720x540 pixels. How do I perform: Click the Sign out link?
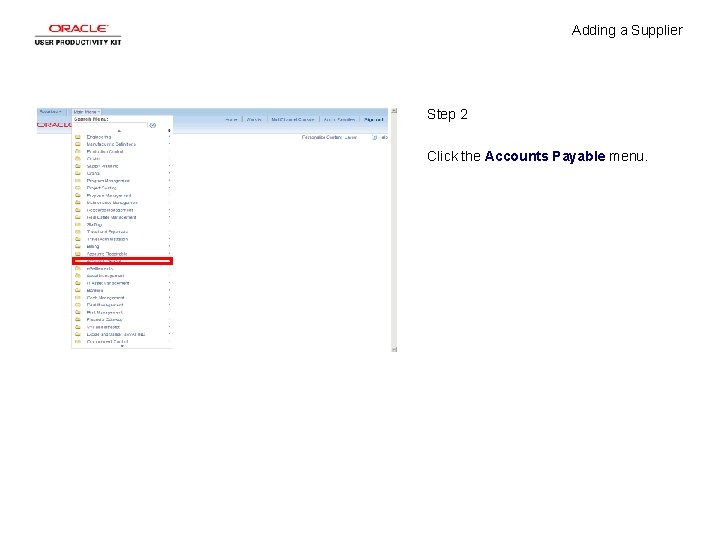(x=373, y=120)
